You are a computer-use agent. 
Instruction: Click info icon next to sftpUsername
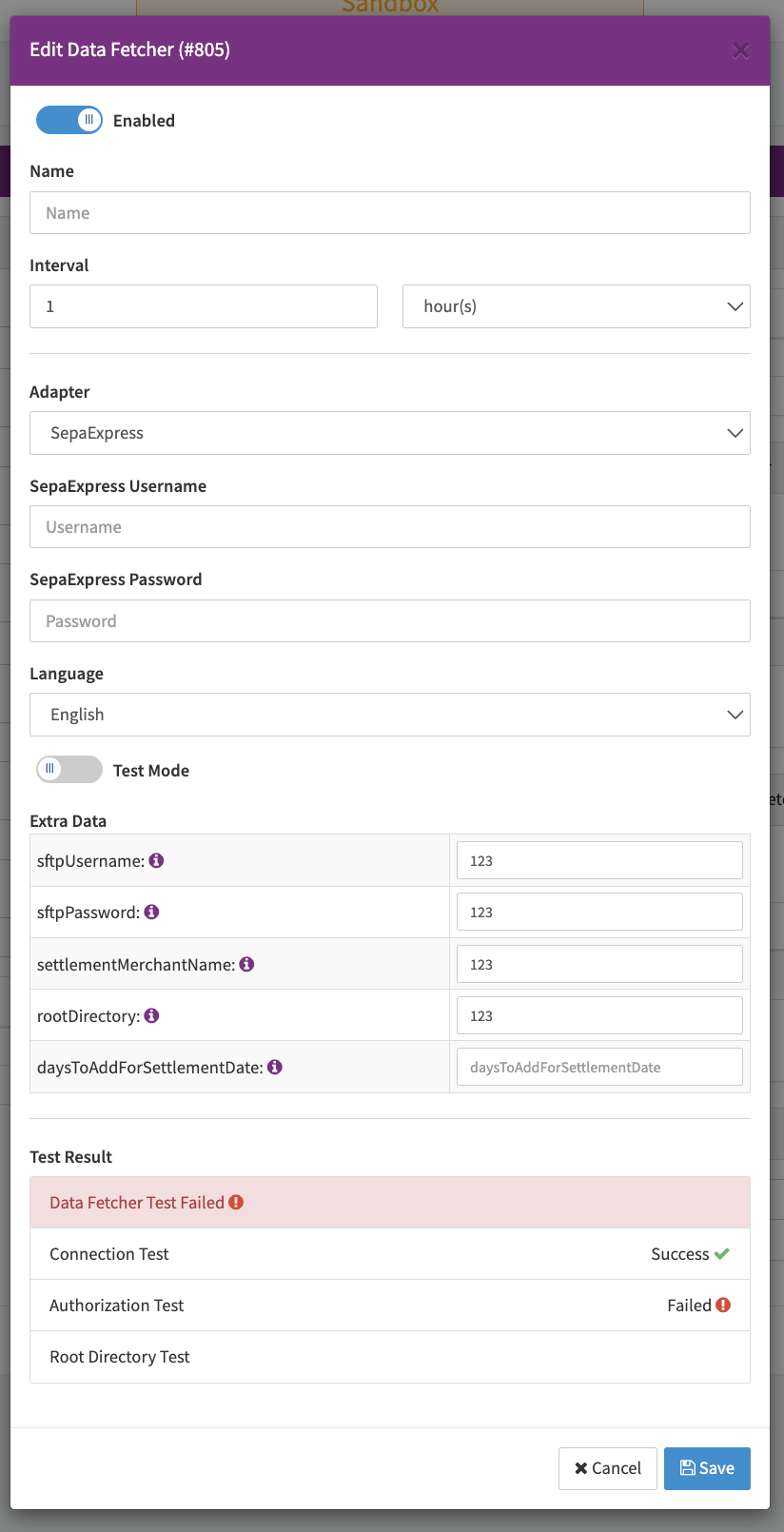pyautogui.click(x=157, y=860)
